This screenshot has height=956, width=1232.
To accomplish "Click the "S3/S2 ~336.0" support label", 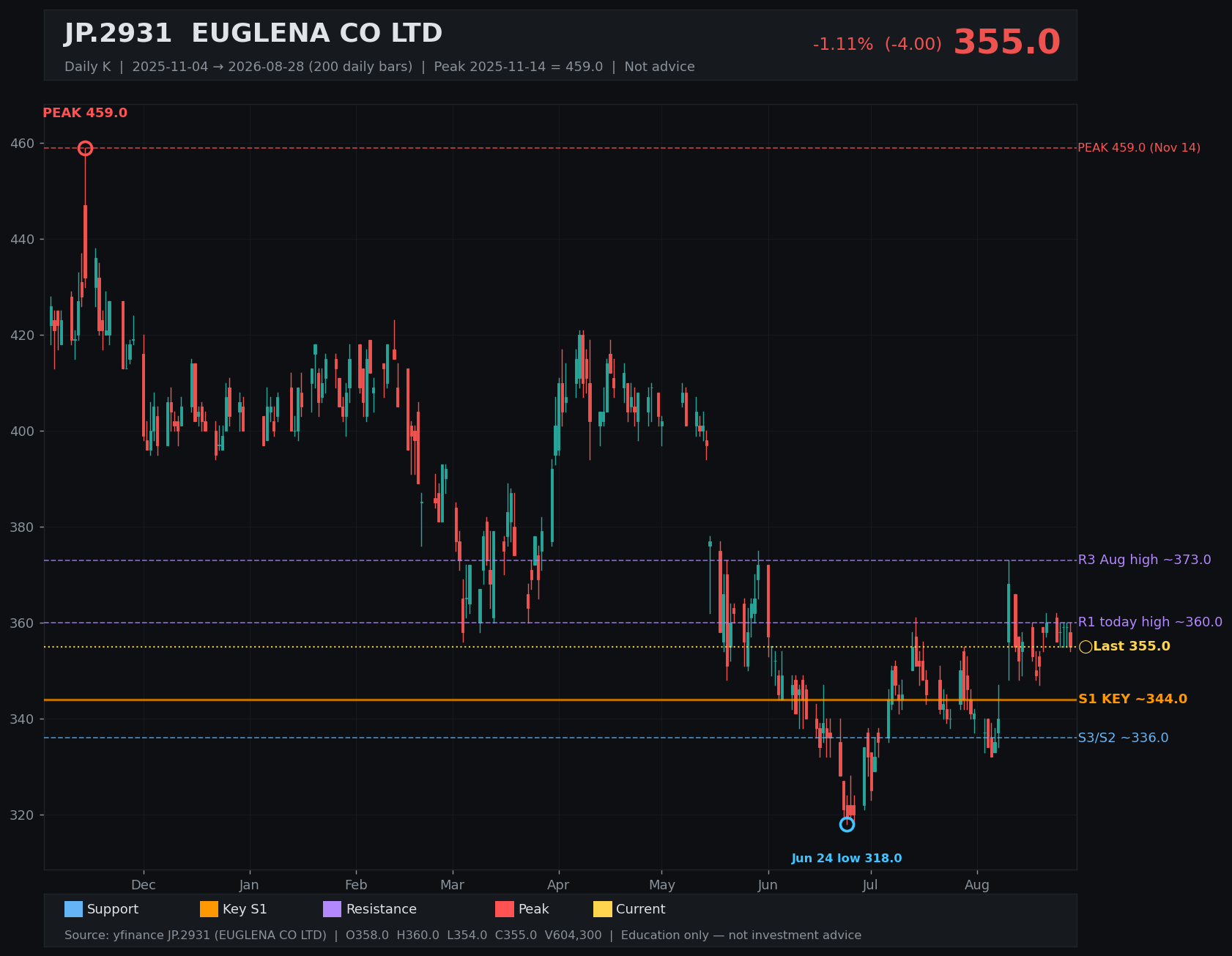I will 1124,738.
